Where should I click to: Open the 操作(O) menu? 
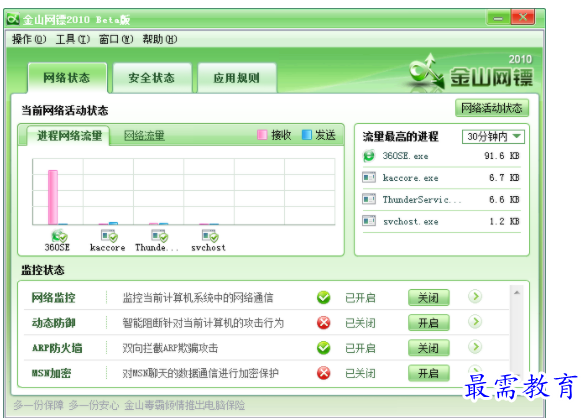pyautogui.click(x=29, y=39)
